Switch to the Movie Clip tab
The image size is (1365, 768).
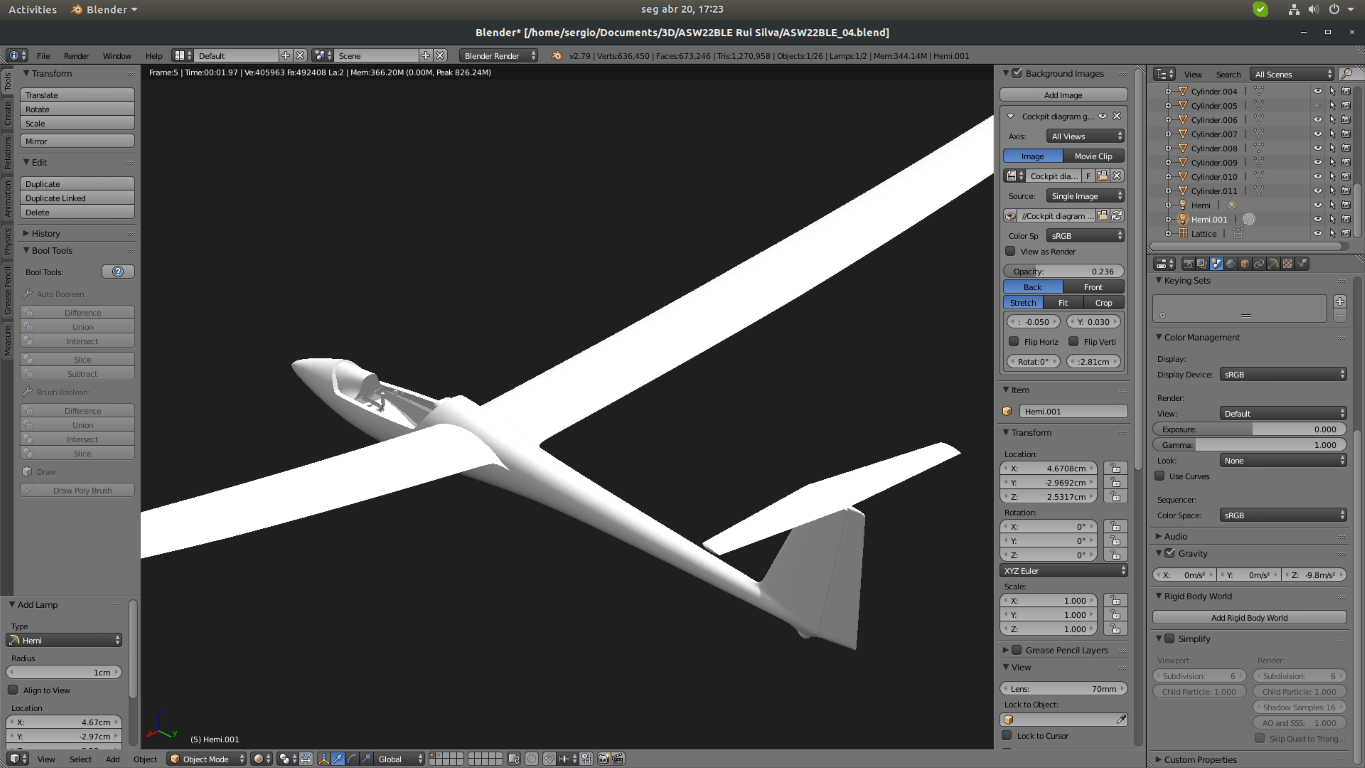[x=1093, y=156]
